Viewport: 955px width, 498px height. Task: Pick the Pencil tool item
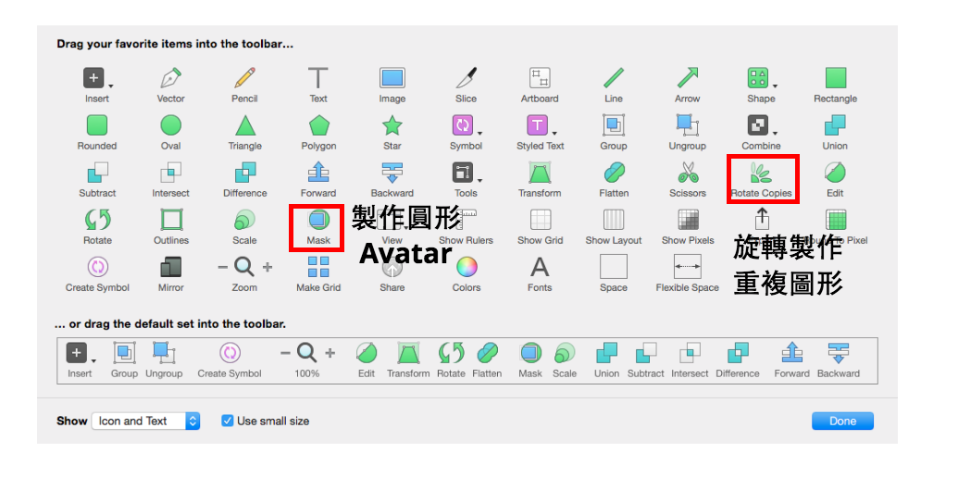pos(244,85)
